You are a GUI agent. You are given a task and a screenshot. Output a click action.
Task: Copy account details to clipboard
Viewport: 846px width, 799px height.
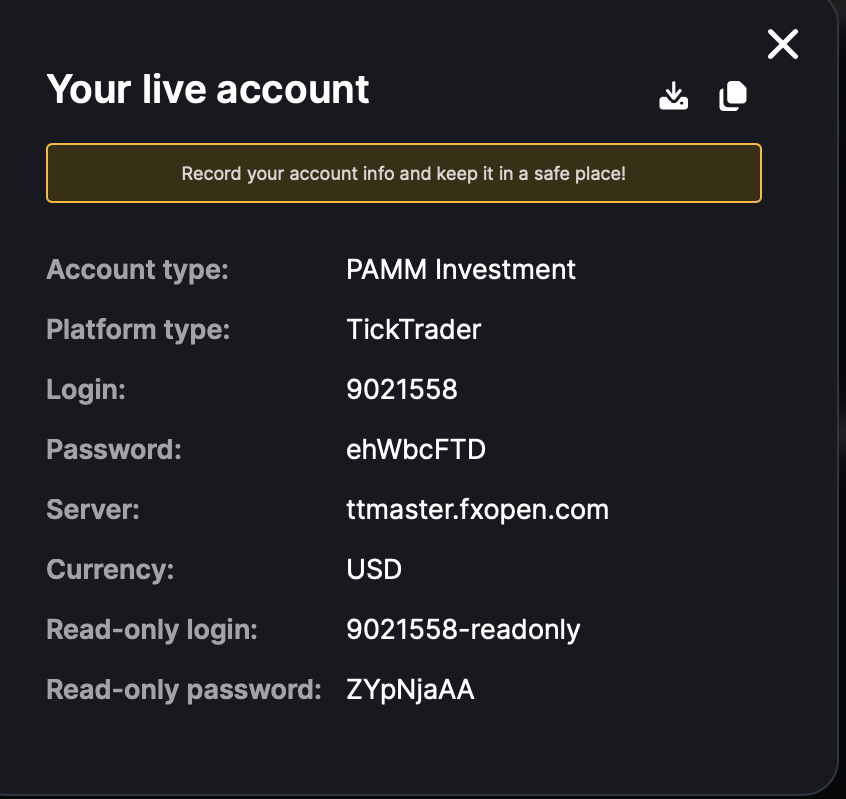(x=733, y=96)
